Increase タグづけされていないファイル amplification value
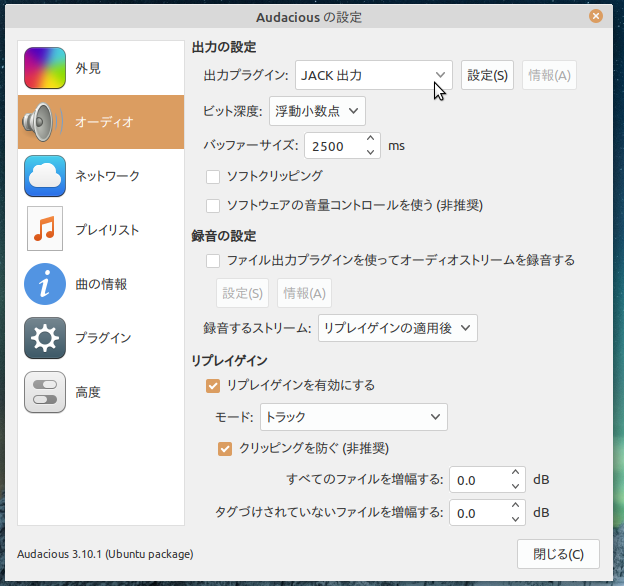Image resolution: width=624 pixels, height=586 pixels. pyautogui.click(x=515, y=506)
